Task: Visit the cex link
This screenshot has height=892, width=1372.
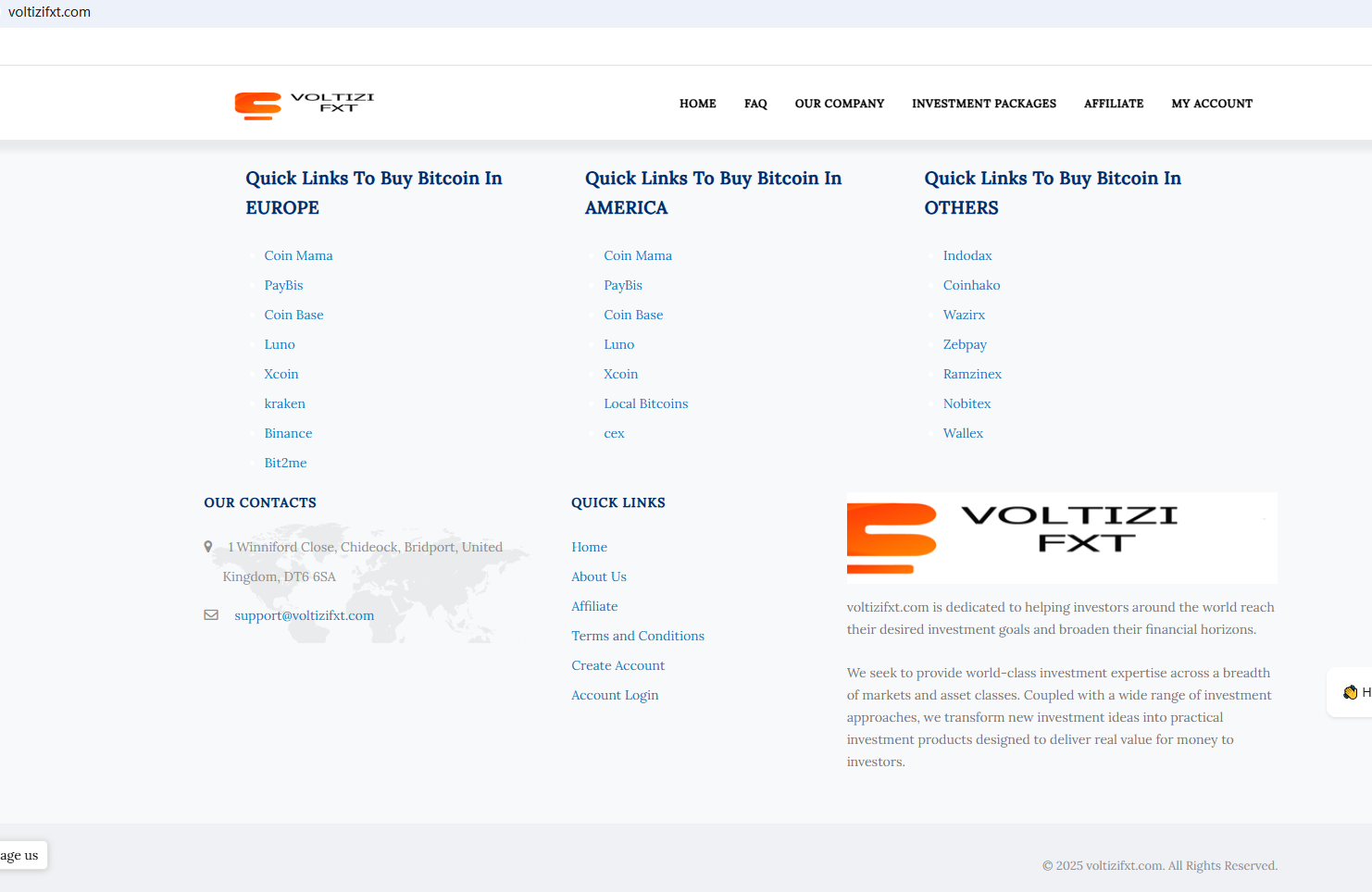Action: pyautogui.click(x=614, y=433)
